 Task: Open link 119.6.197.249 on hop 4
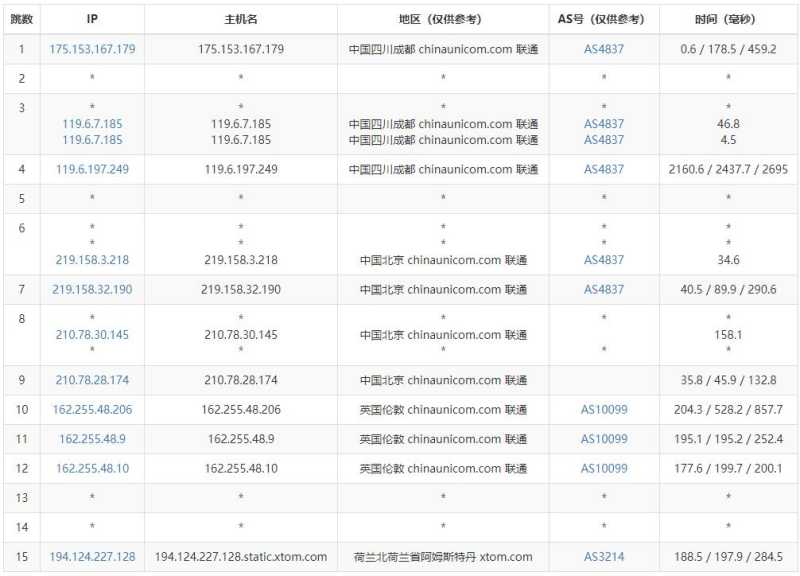coord(90,168)
